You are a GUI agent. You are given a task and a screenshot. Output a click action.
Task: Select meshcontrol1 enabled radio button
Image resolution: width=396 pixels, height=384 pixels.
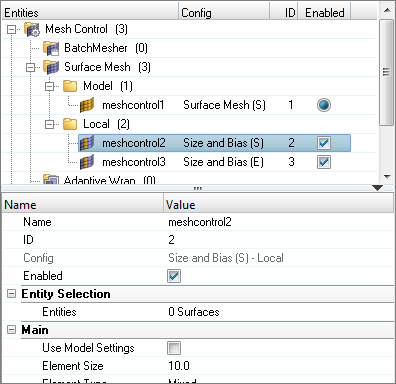(x=324, y=105)
